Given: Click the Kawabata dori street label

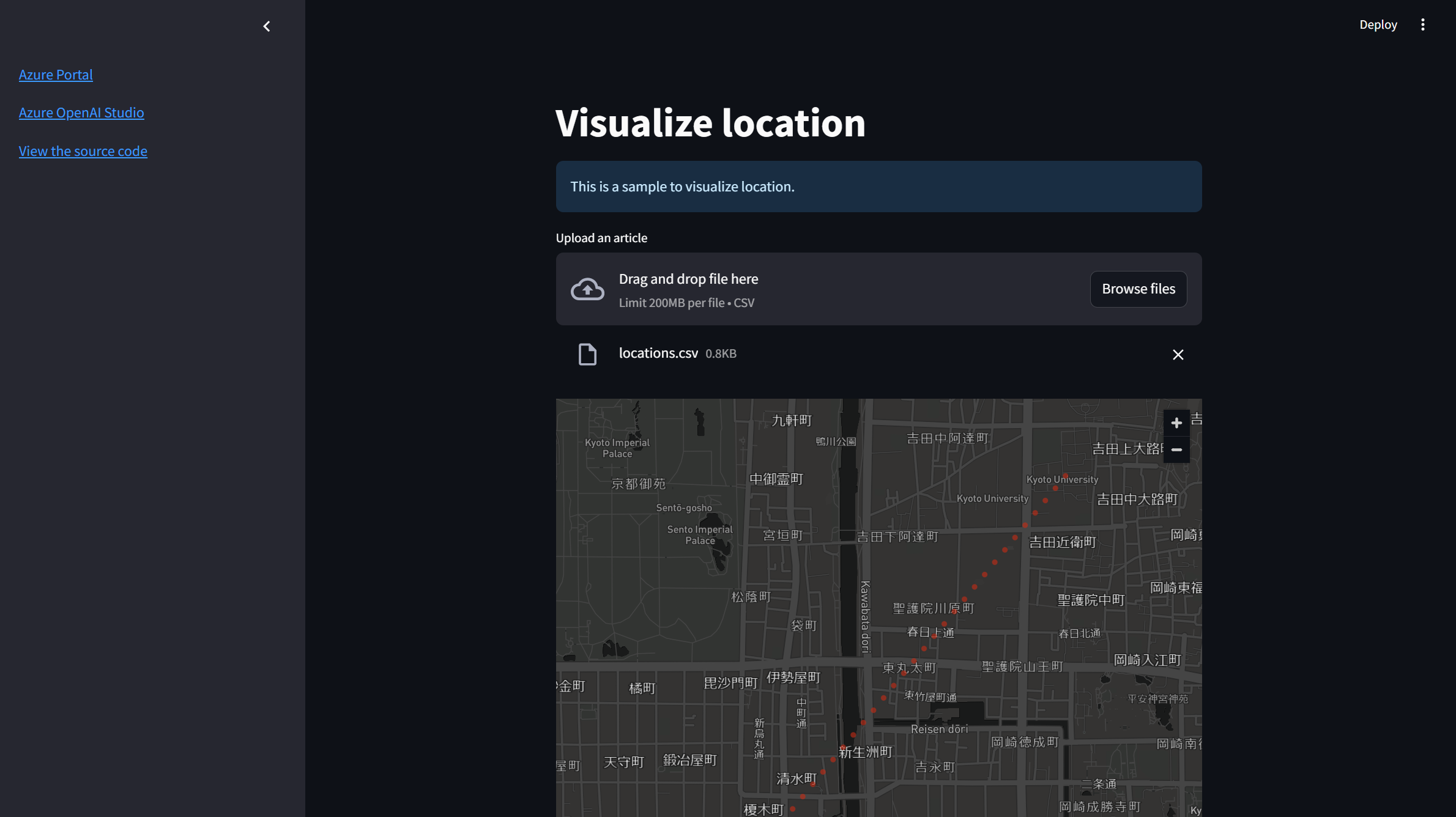Looking at the screenshot, I should (865, 617).
